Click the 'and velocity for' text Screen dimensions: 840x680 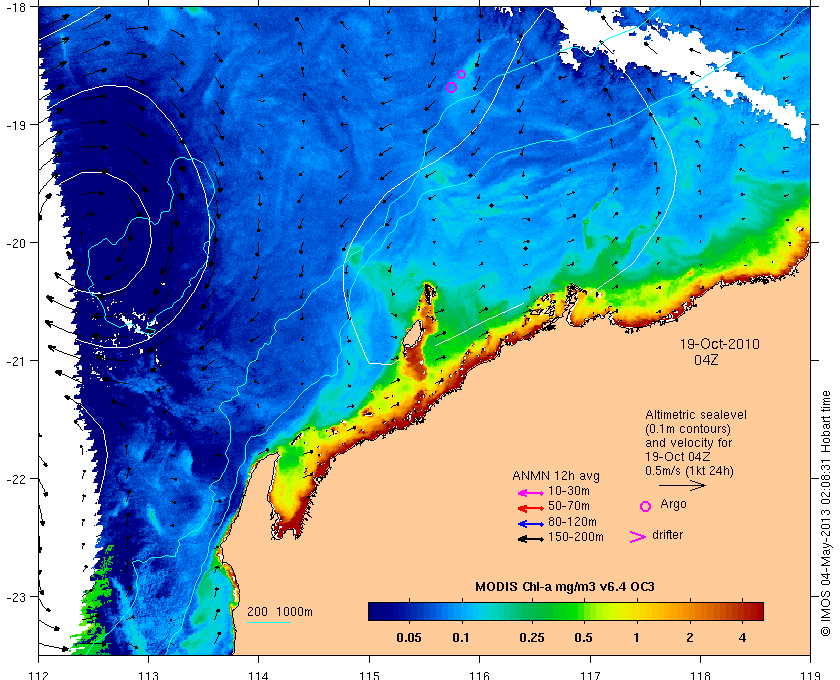click(688, 443)
